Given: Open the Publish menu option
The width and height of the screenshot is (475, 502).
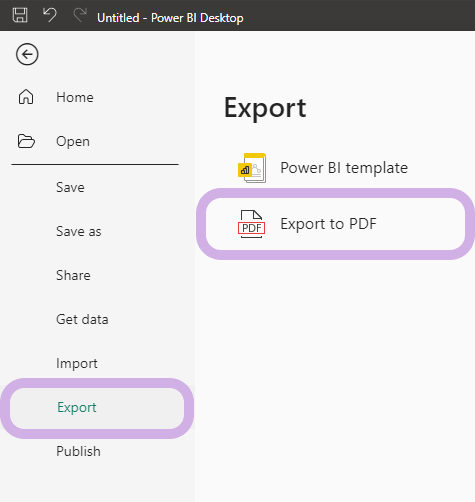Looking at the screenshot, I should click(78, 451).
